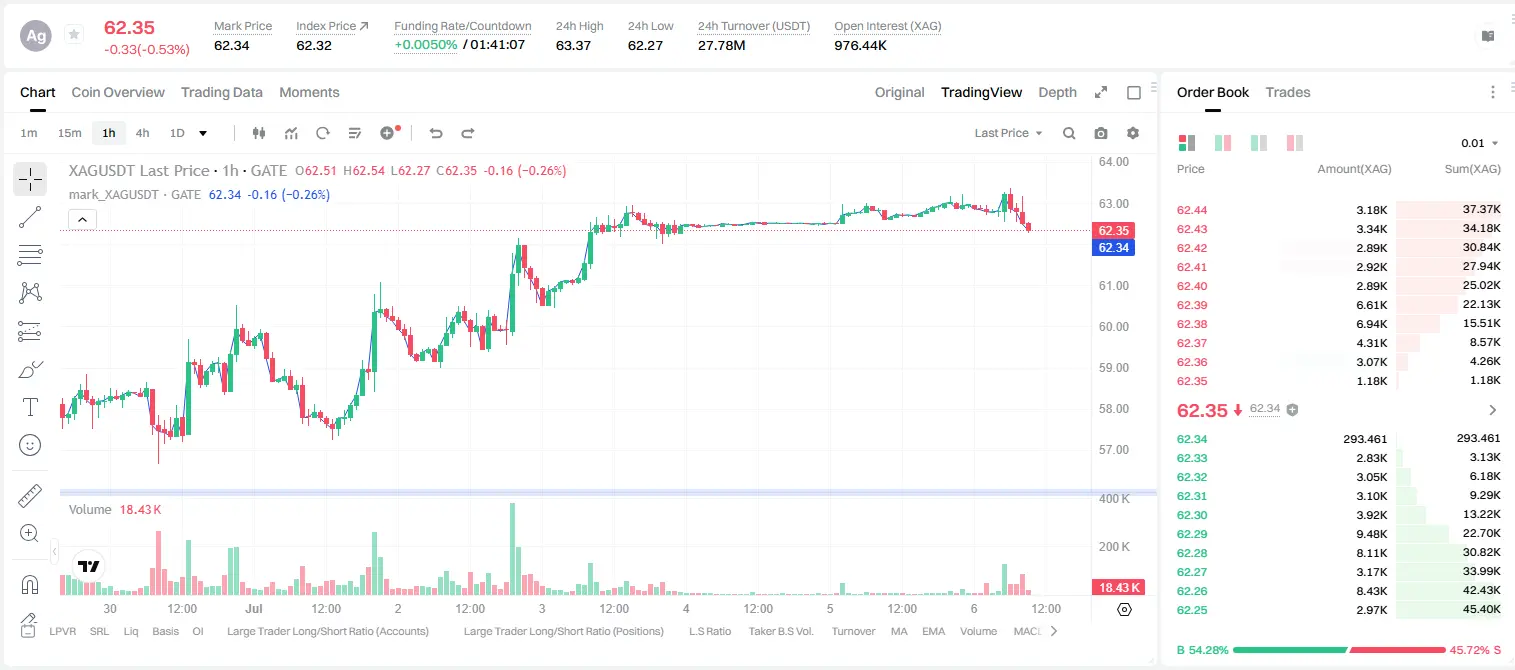Click the replay refresh icon
This screenshot has height=670, width=1515.
coord(323,133)
